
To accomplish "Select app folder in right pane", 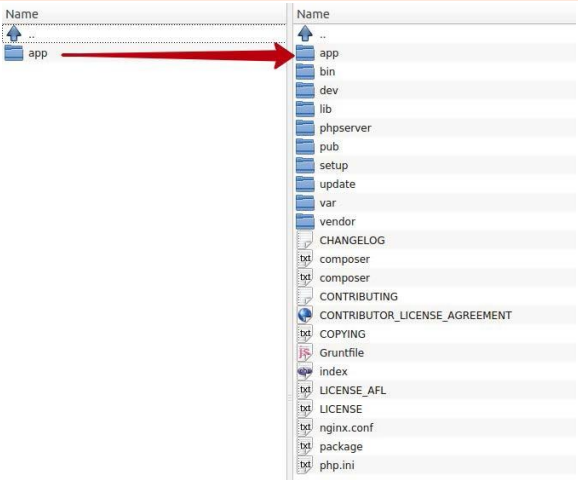I will pyautogui.click(x=436, y=53).
